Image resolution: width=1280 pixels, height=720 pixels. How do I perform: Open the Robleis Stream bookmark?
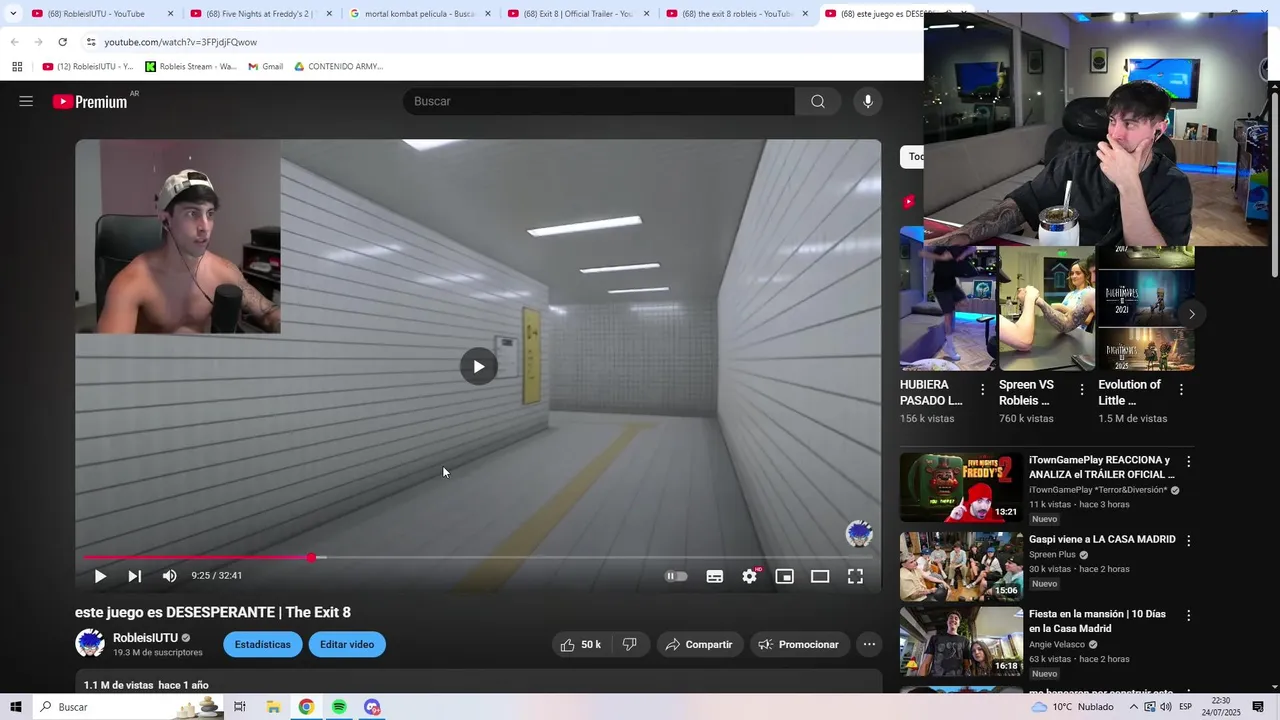coord(191,67)
